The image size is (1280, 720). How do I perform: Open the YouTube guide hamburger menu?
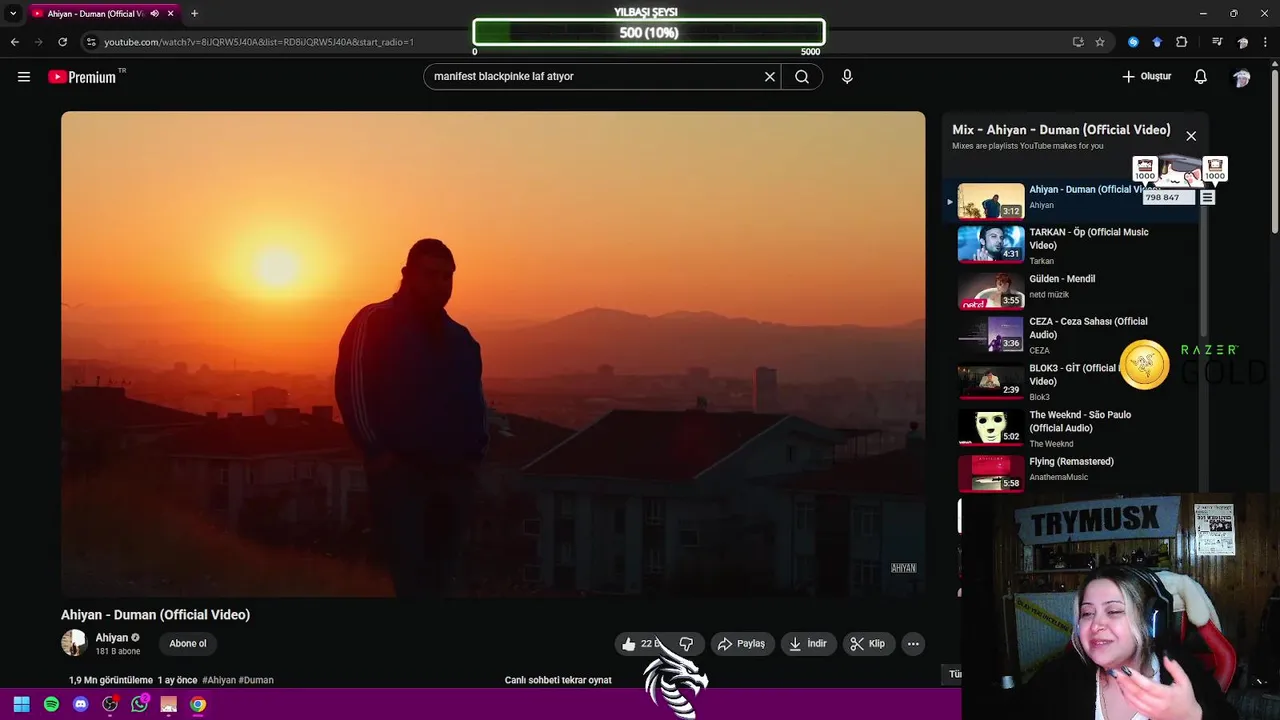tap(24, 77)
